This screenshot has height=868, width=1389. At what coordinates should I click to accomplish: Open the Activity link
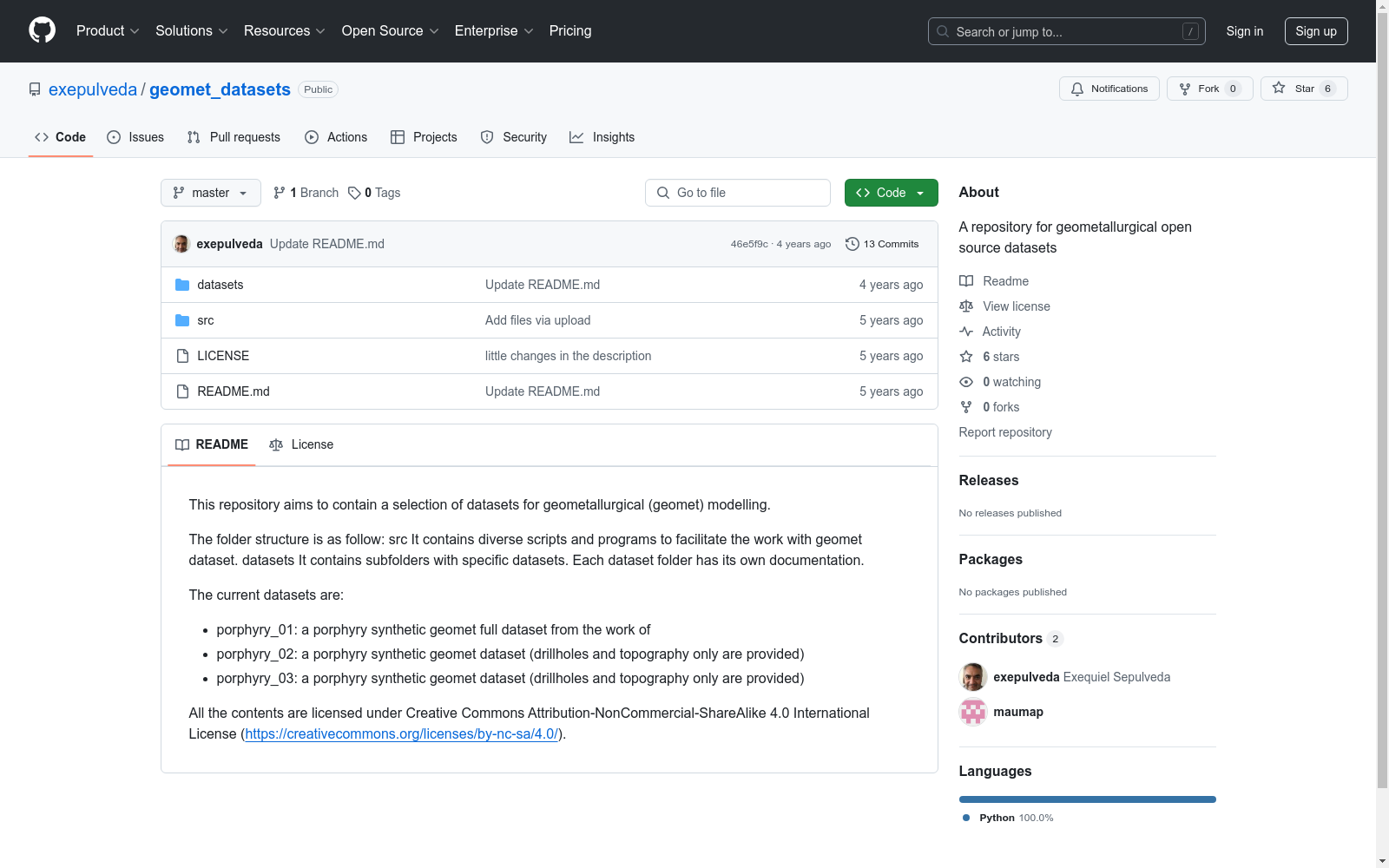(x=991, y=332)
